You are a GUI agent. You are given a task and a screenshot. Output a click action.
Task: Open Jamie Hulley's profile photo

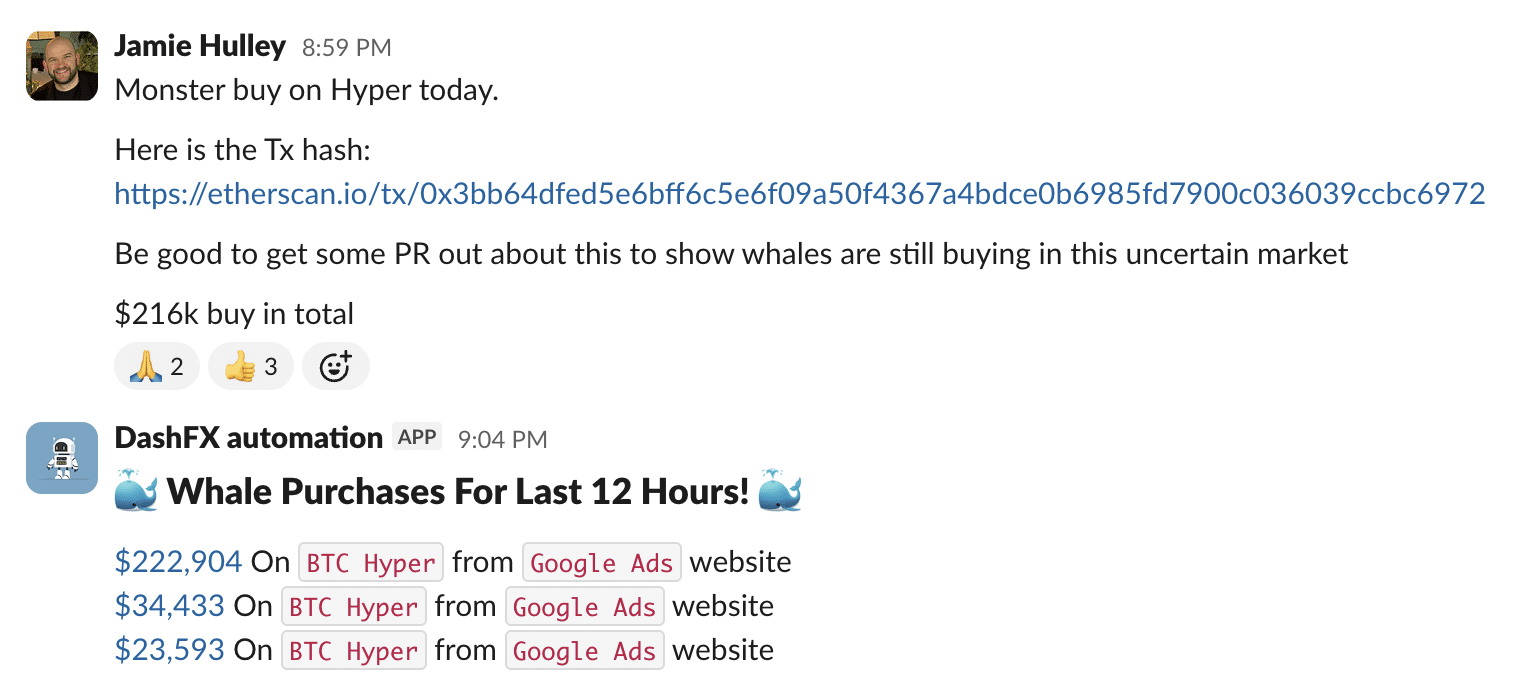[x=62, y=66]
